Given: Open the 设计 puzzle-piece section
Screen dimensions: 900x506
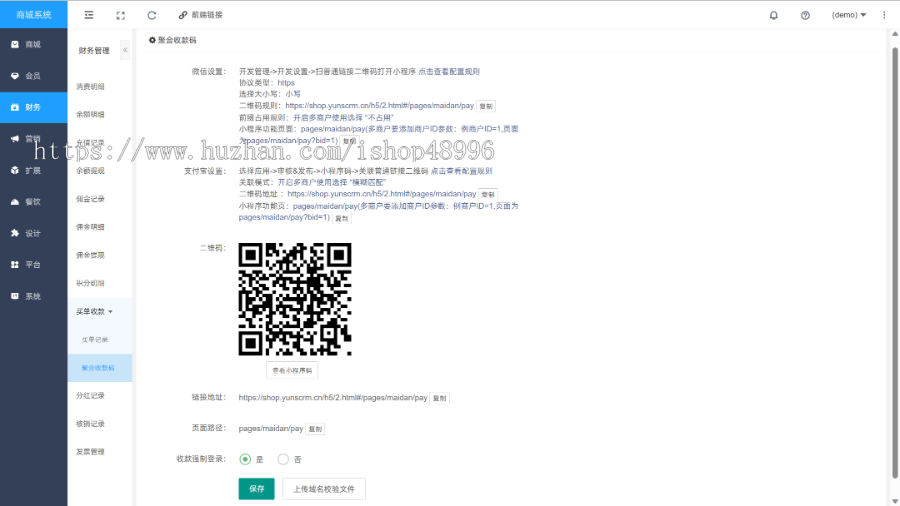Looking at the screenshot, I should 33,233.
